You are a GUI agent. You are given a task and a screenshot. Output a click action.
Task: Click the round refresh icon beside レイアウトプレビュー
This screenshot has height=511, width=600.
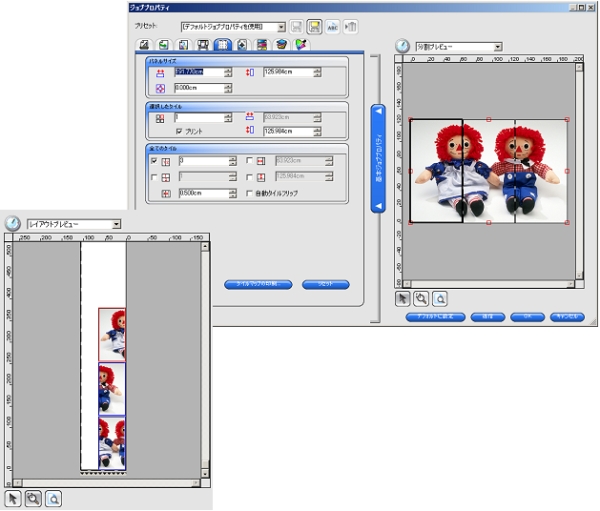coord(12,223)
